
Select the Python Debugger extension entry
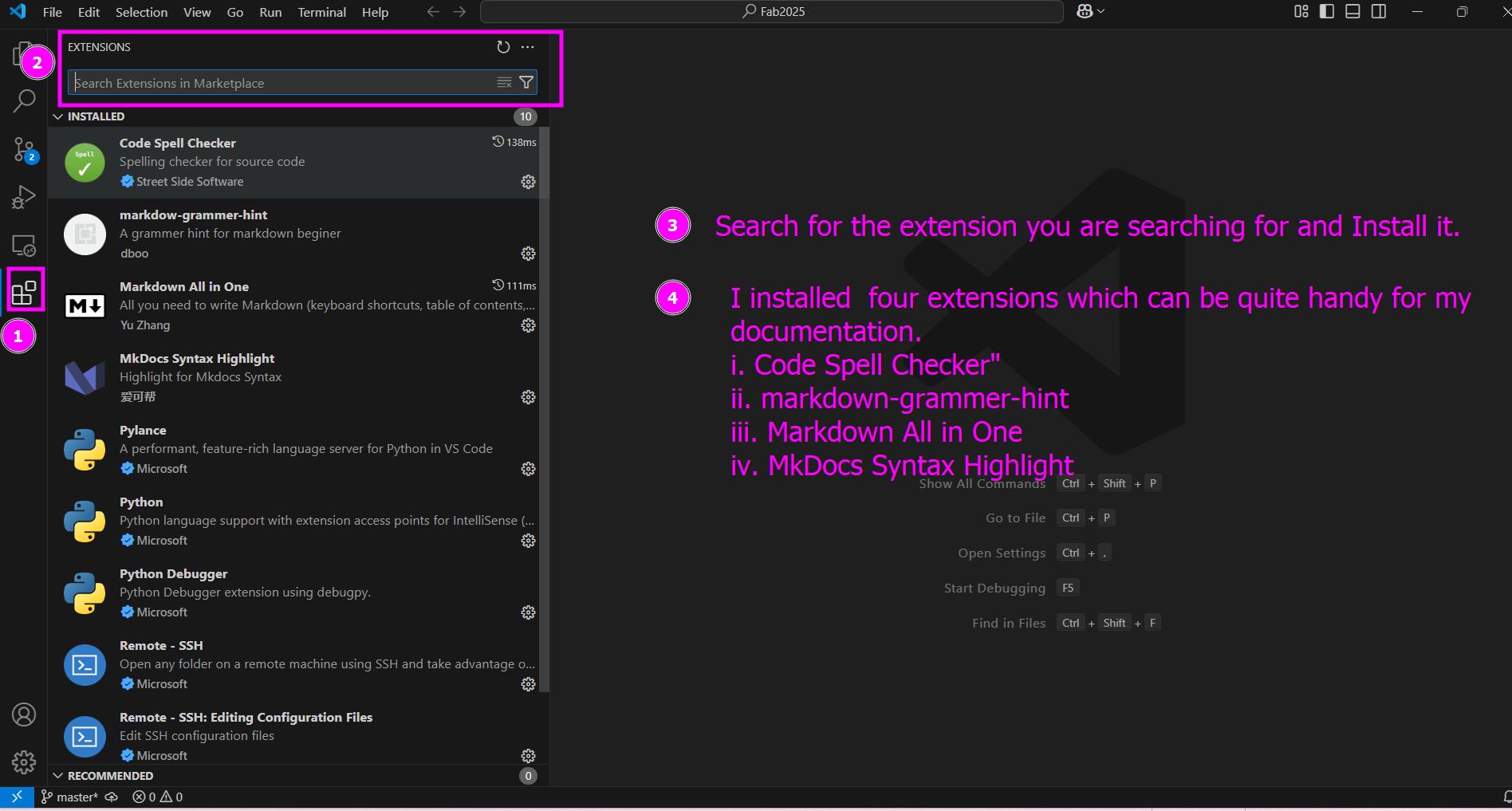click(293, 593)
